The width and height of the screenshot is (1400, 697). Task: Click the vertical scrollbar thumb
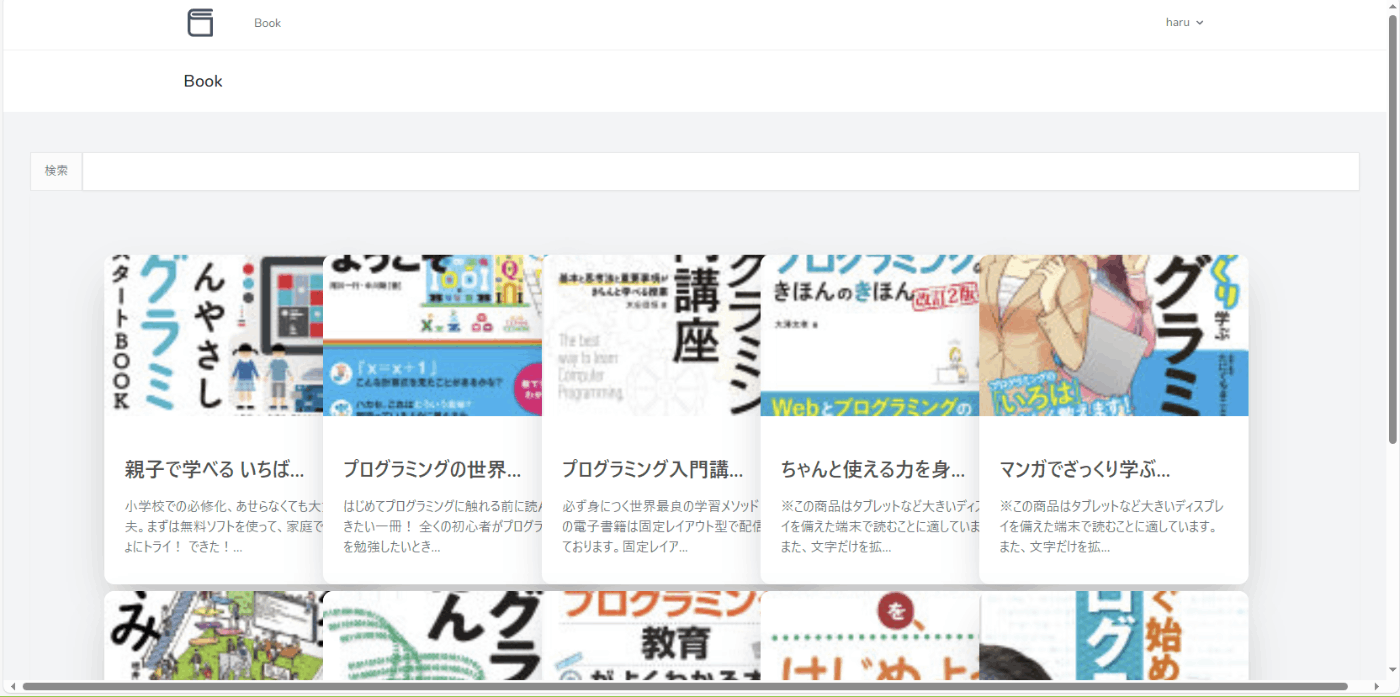tap(1392, 230)
